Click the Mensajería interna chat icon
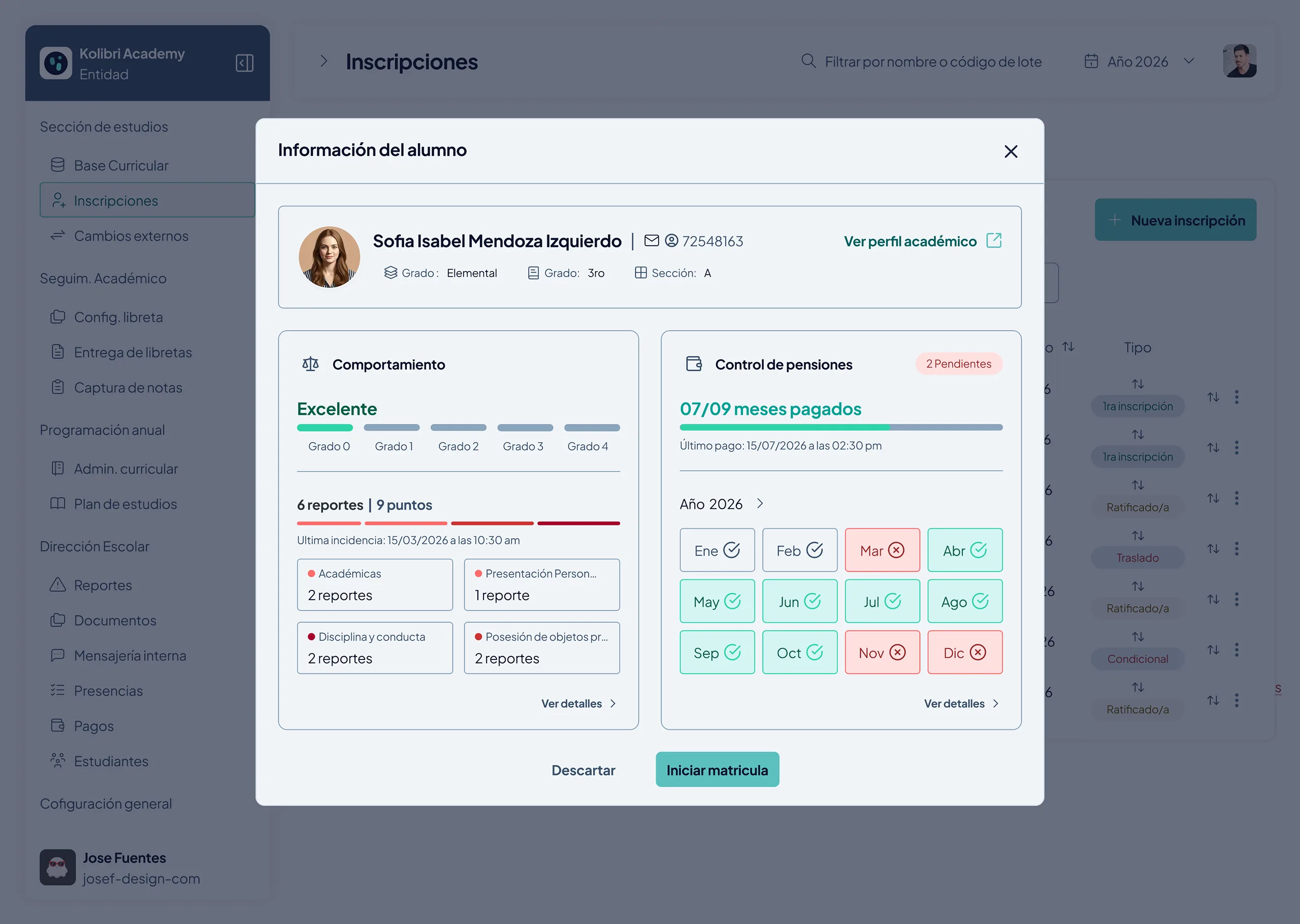1300x924 pixels. [x=57, y=655]
